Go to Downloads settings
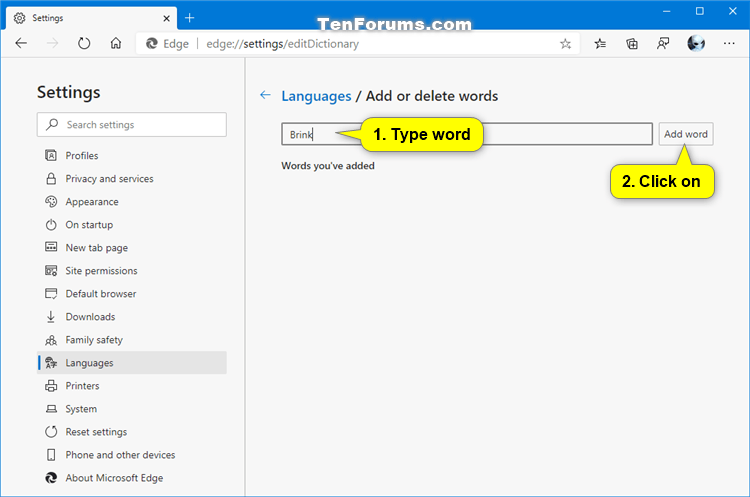The width and height of the screenshot is (750, 497). tap(131, 316)
